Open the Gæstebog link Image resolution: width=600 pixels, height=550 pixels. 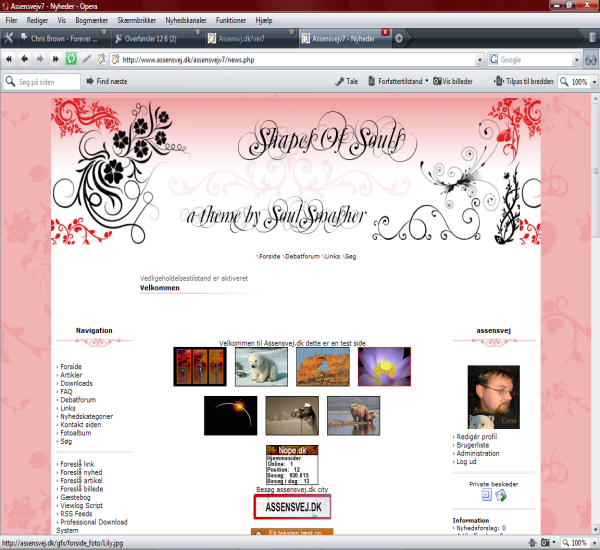pyautogui.click(x=75, y=497)
